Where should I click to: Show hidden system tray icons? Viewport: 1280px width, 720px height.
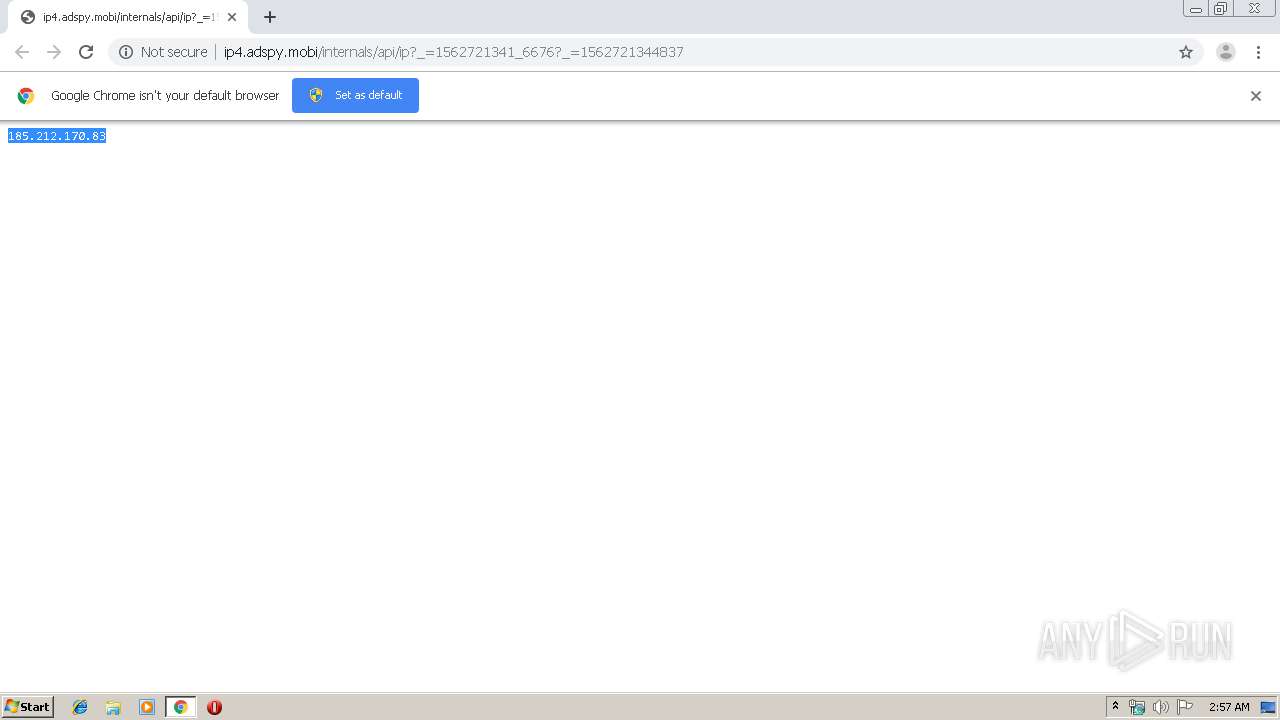click(x=1115, y=707)
